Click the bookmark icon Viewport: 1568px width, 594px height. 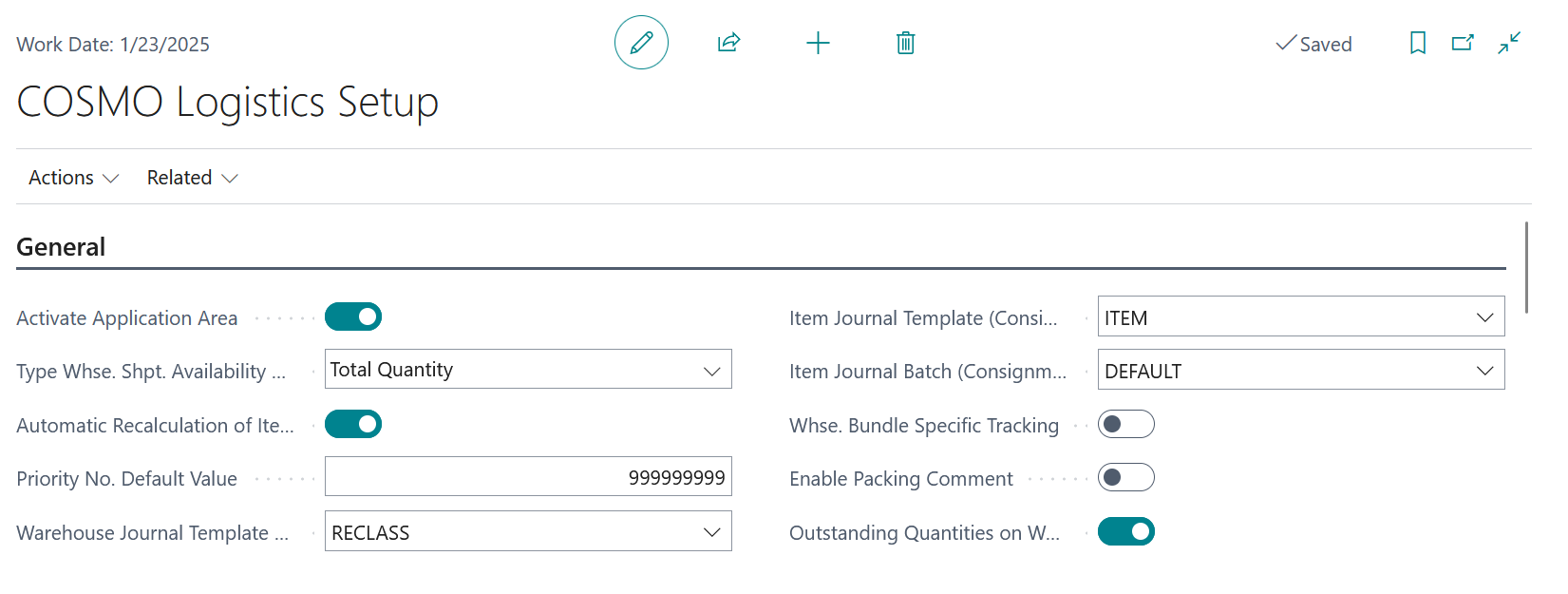click(1417, 43)
